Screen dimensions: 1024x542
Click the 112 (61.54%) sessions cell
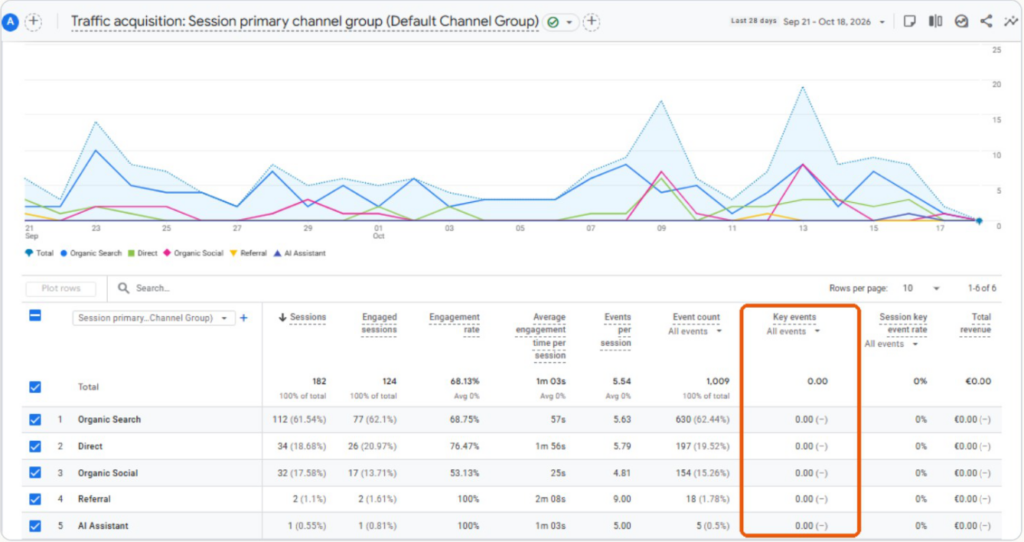299,420
